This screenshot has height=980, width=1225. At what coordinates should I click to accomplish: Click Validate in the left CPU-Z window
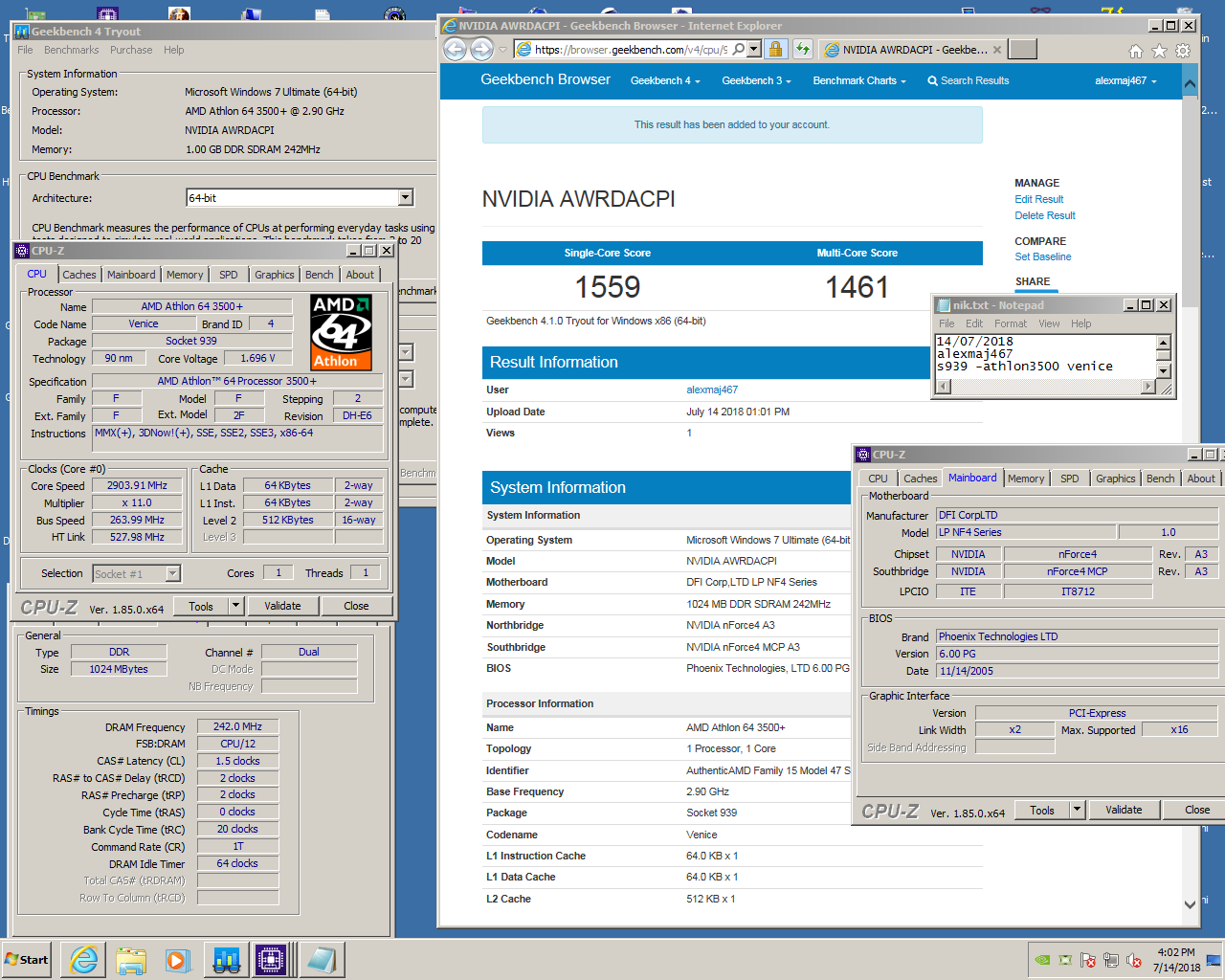coord(282,606)
